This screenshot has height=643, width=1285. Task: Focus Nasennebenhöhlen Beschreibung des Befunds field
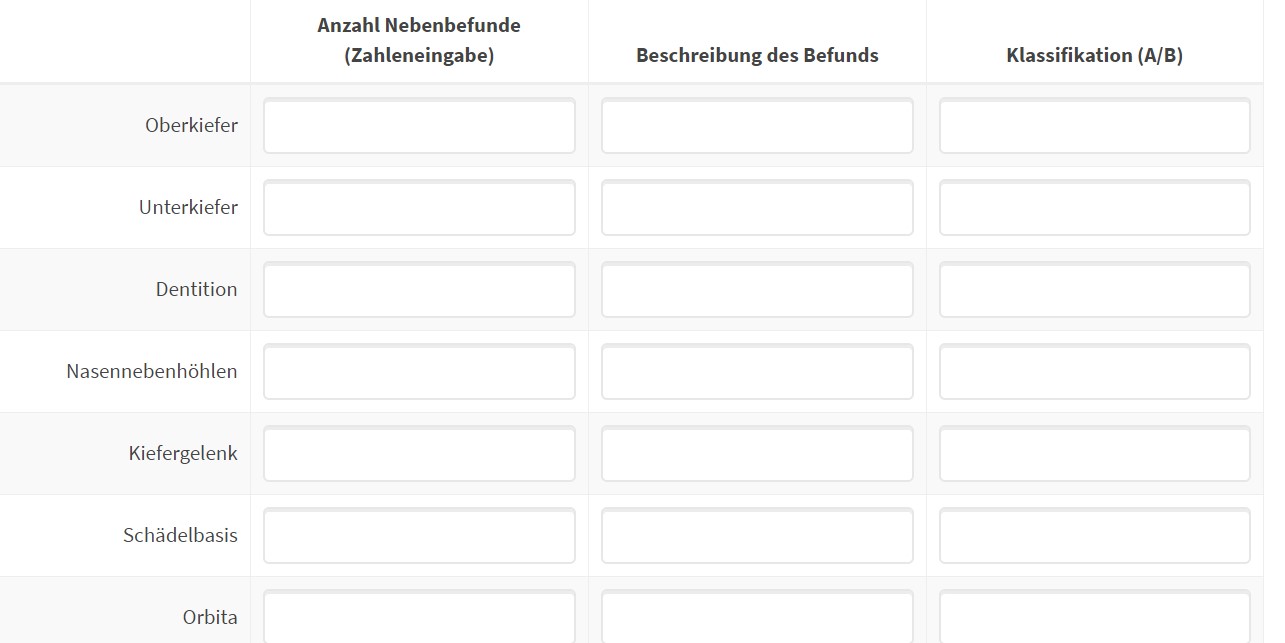coord(757,372)
